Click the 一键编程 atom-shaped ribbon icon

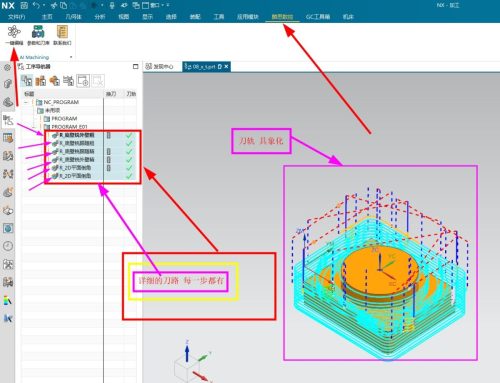coord(14,32)
